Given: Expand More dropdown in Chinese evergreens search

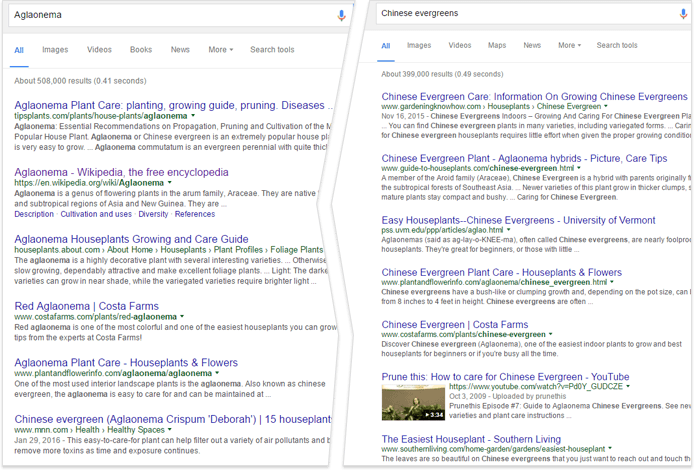Looking at the screenshot, I should tap(569, 45).
